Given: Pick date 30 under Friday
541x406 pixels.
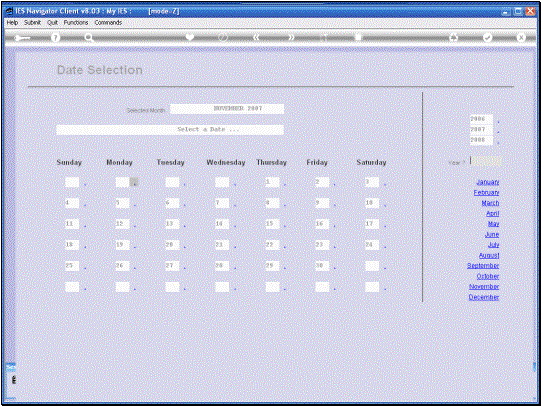Looking at the screenshot, I should [322, 266].
